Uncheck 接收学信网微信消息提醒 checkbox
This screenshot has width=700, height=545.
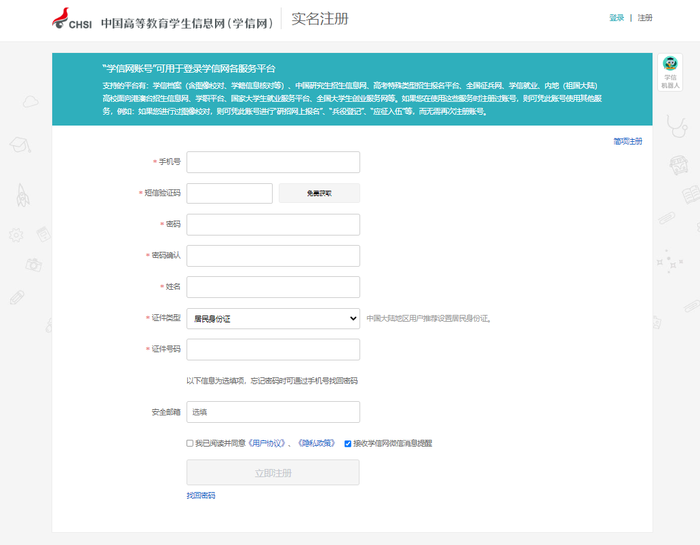pyautogui.click(x=348, y=444)
